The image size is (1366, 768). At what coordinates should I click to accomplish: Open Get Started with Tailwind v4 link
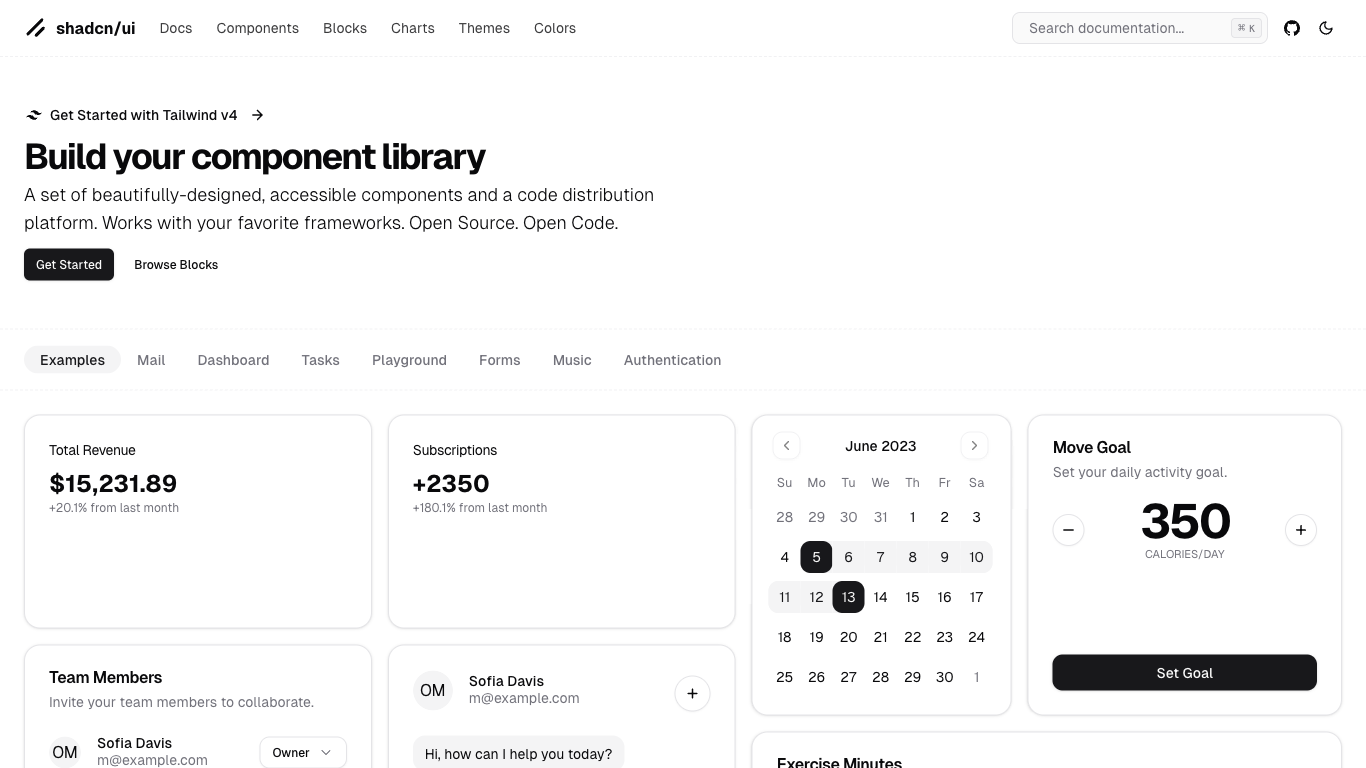point(144,115)
